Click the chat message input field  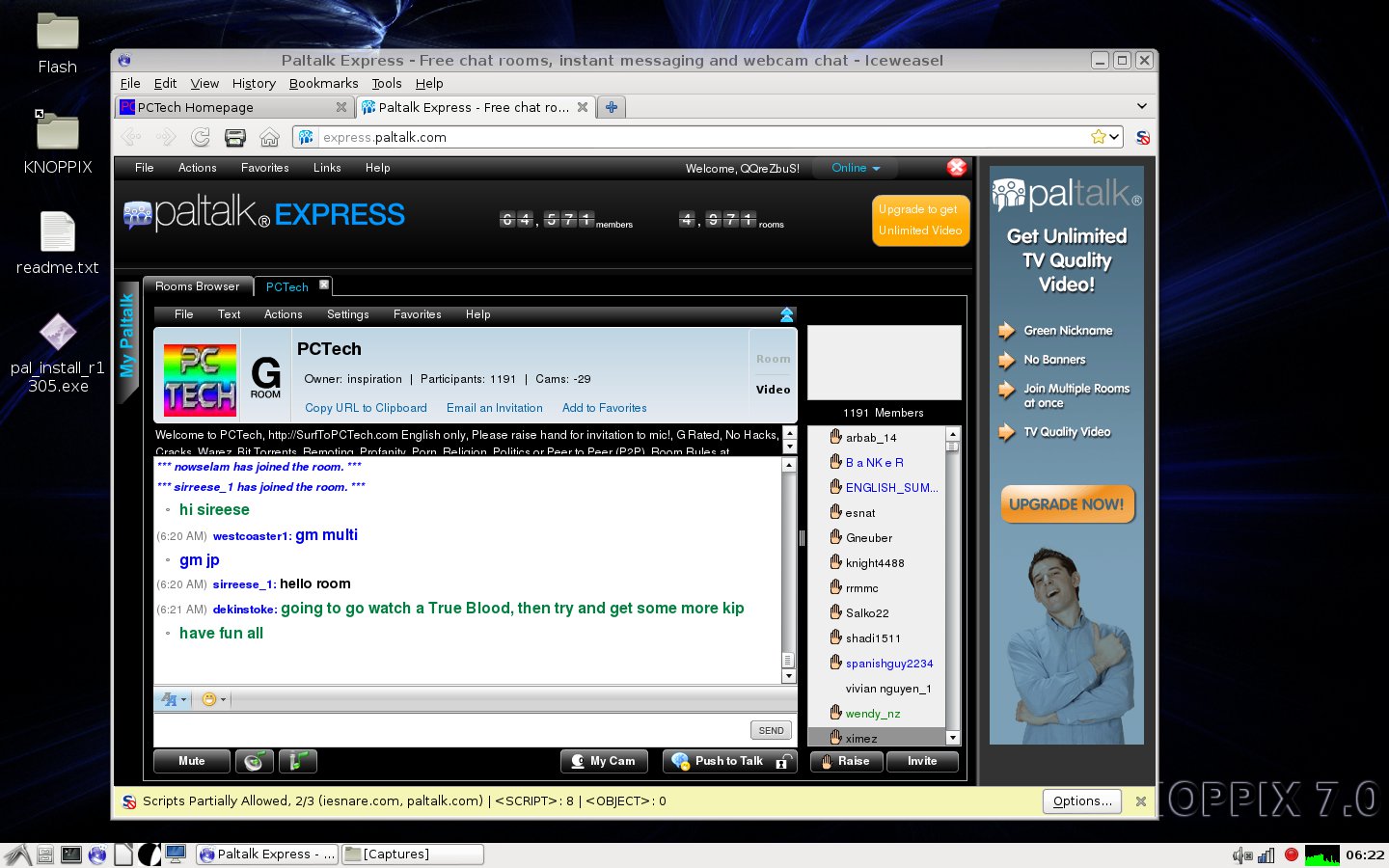click(450, 729)
